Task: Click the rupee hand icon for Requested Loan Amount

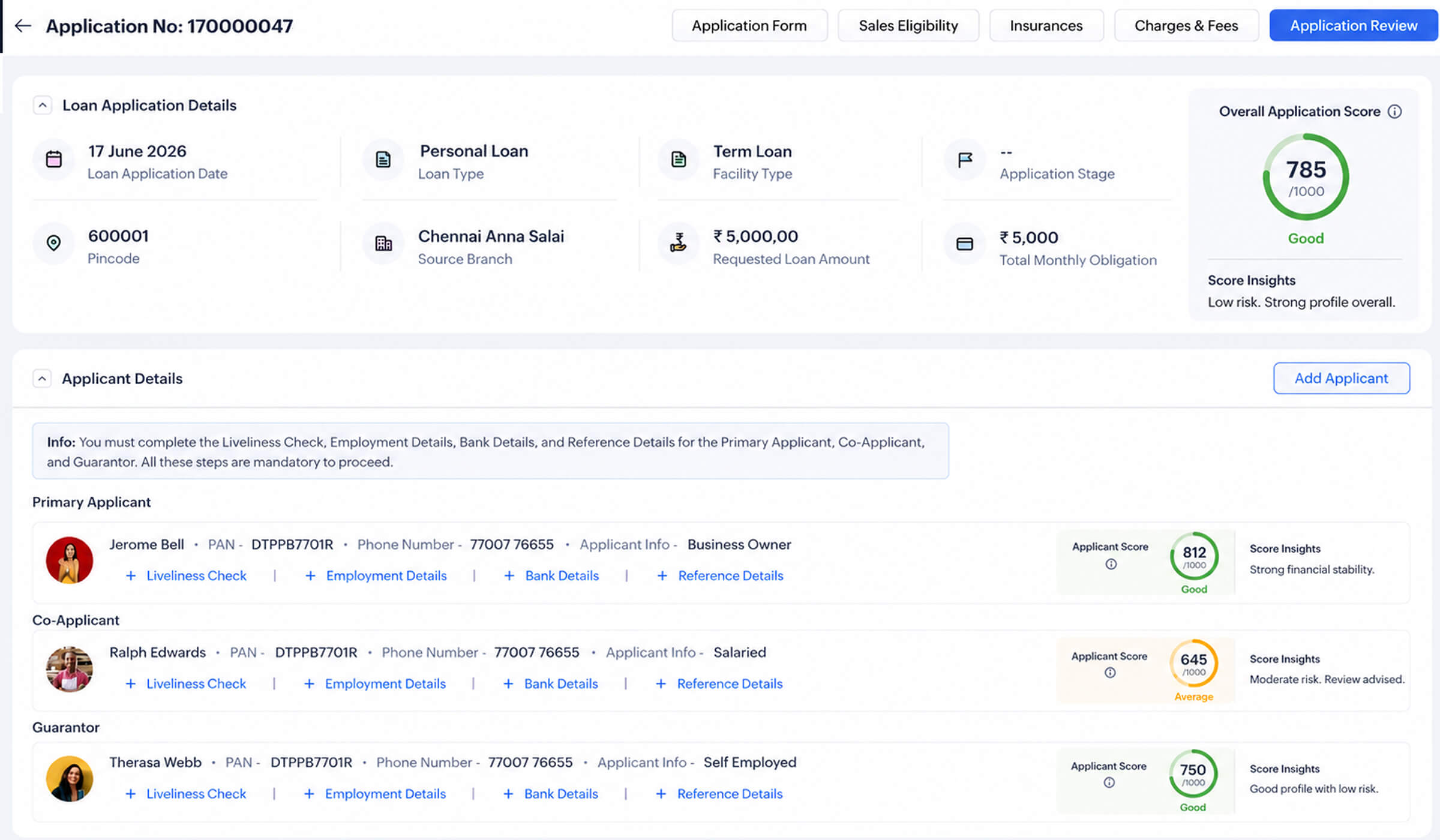Action: [x=679, y=242]
